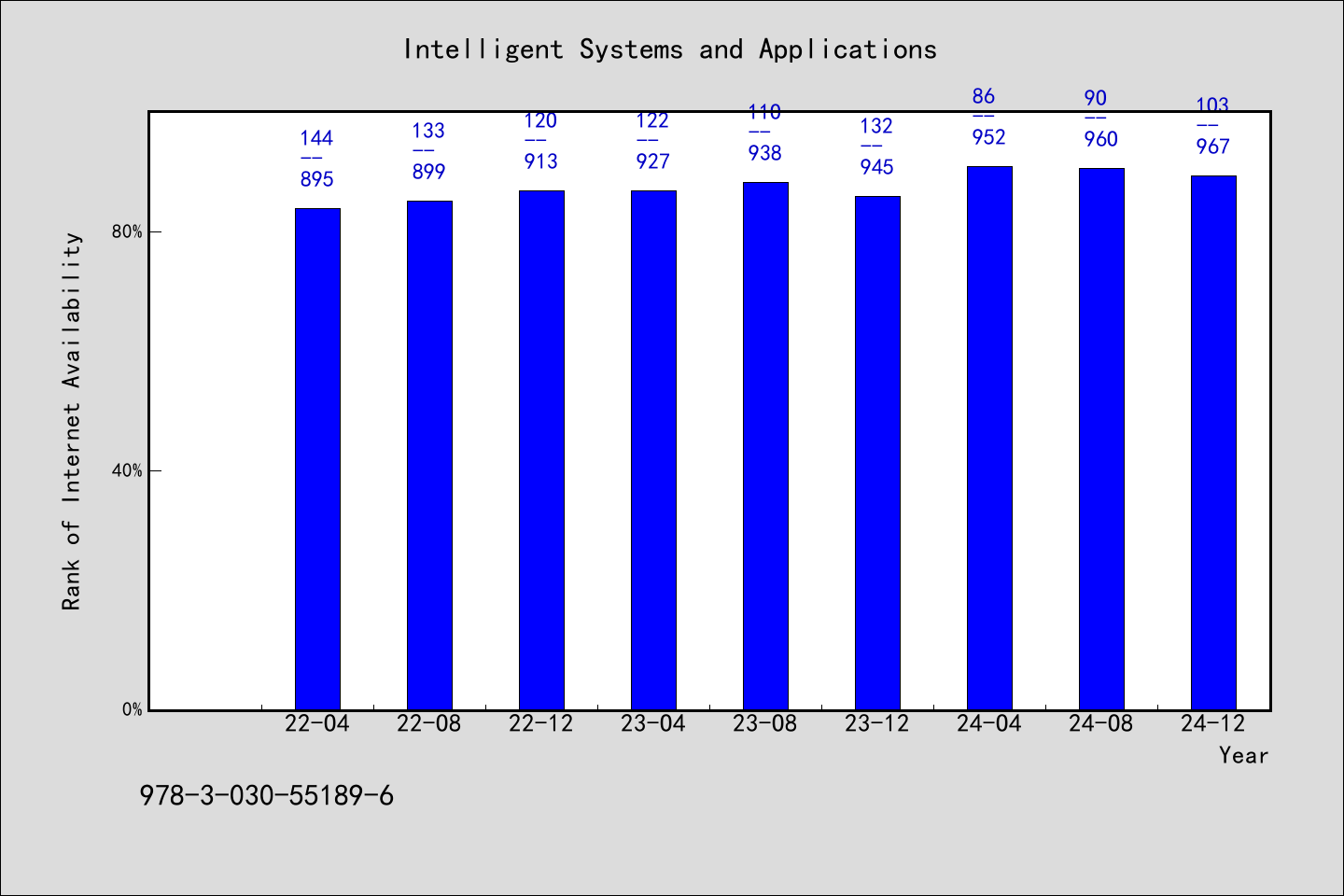The image size is (1344, 896).
Task: Select the blue bar for 23-12
Action: [877, 453]
